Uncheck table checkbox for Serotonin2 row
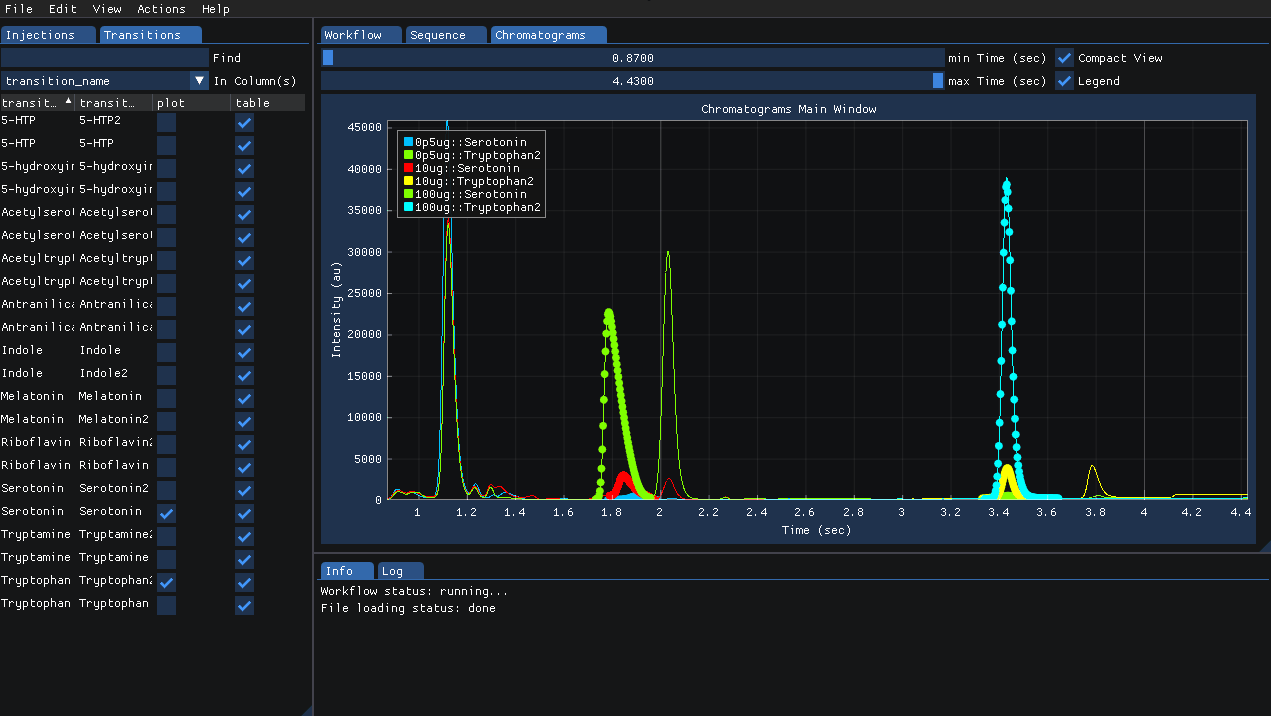The image size is (1271, 716). click(x=245, y=490)
